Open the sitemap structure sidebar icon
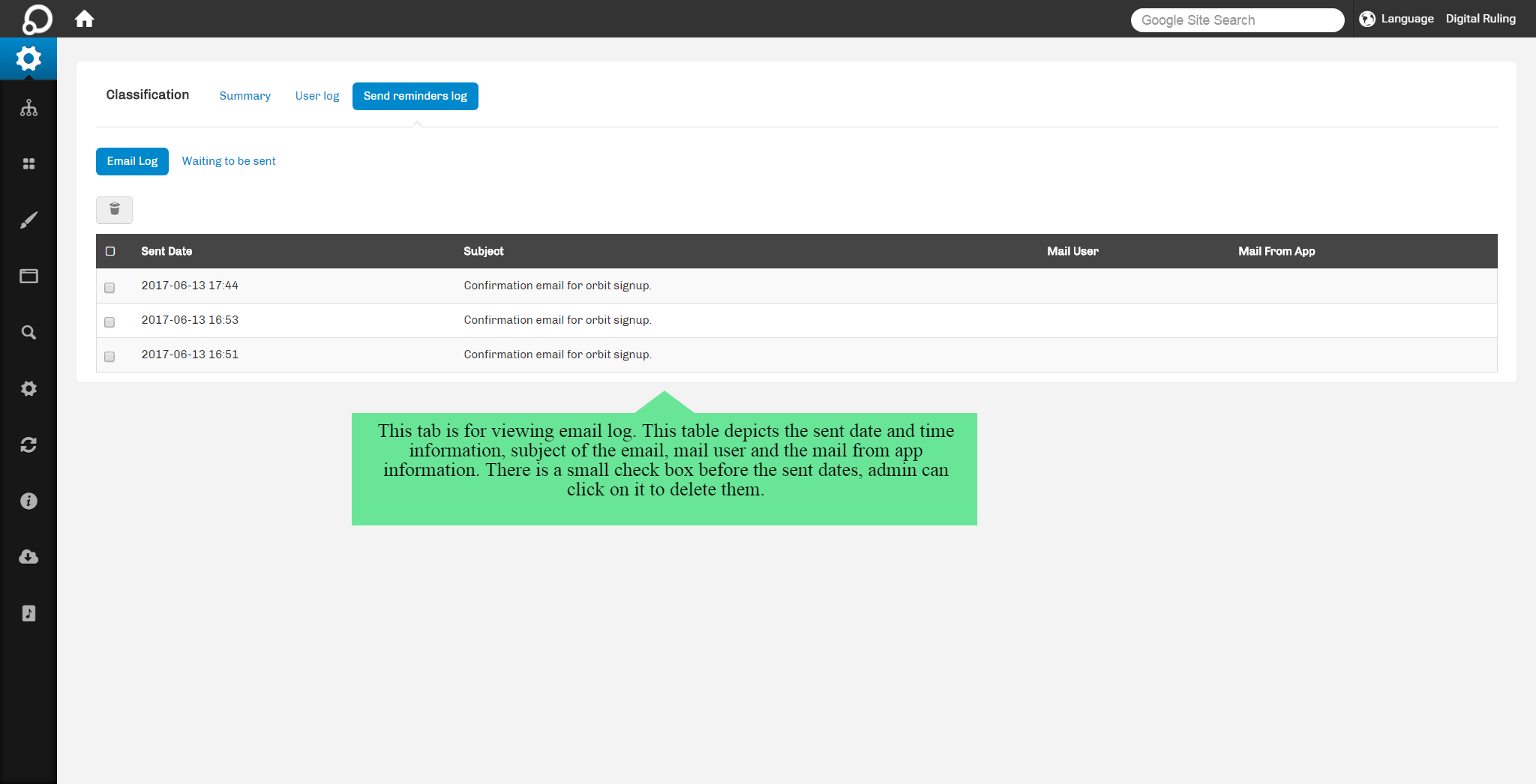Viewport: 1536px width, 784px height. [x=28, y=108]
